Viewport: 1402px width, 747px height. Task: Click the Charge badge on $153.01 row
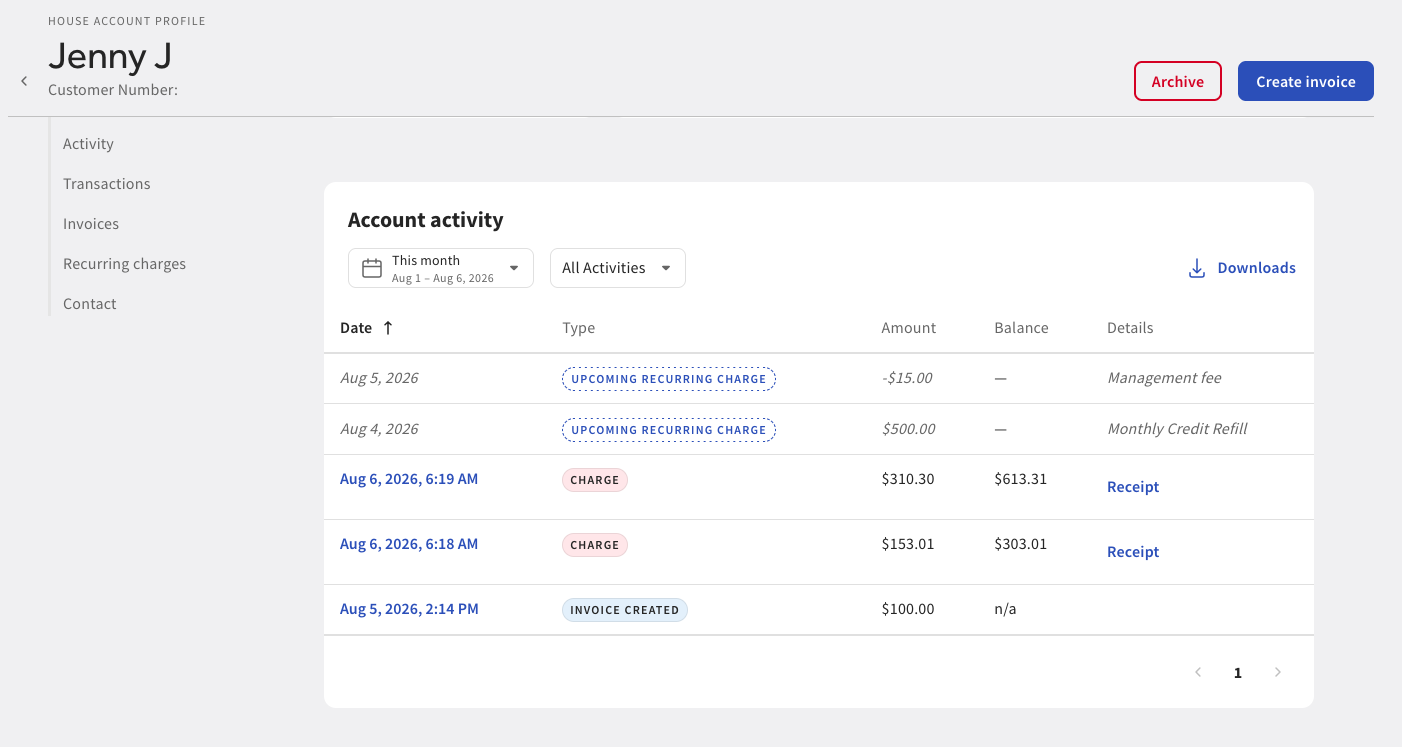(x=595, y=545)
